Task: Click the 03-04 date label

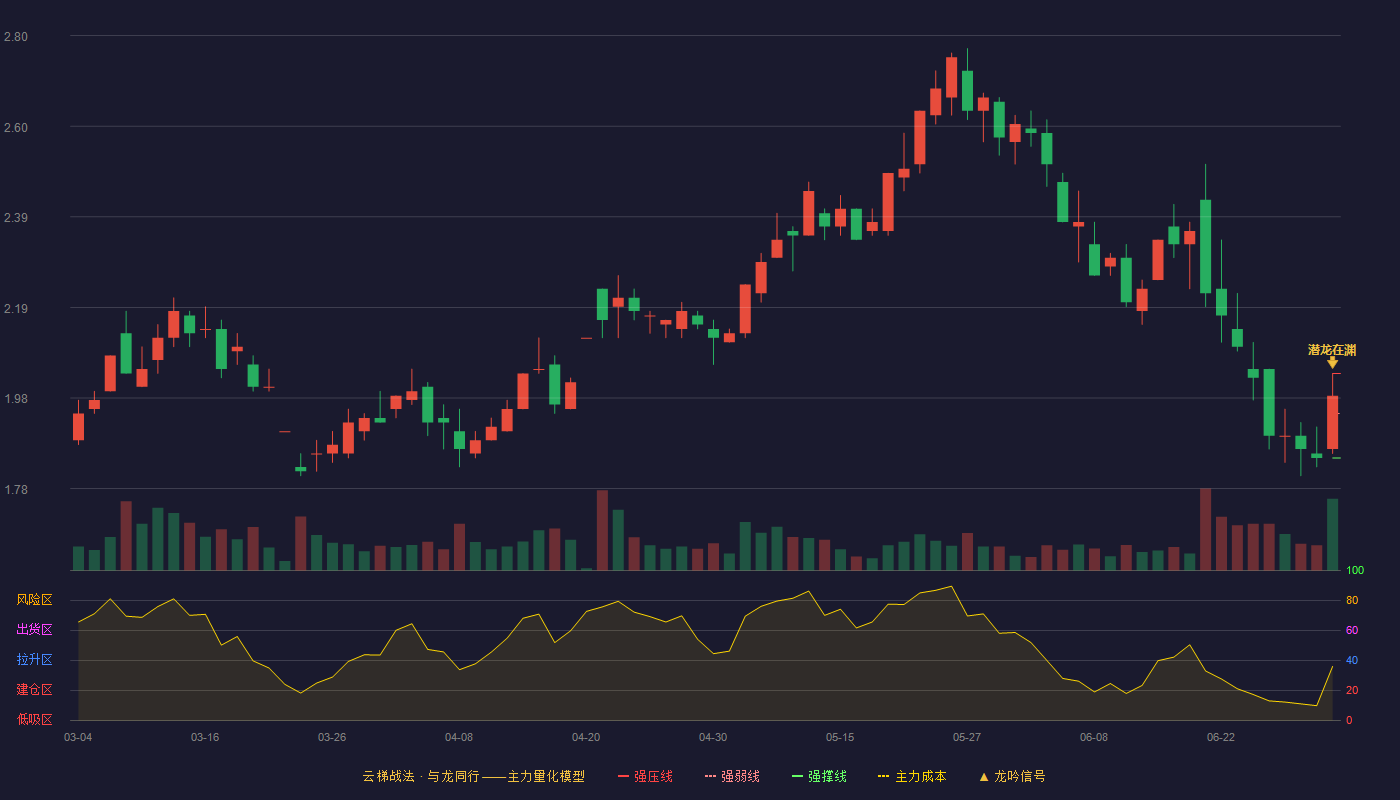Action: click(x=78, y=737)
